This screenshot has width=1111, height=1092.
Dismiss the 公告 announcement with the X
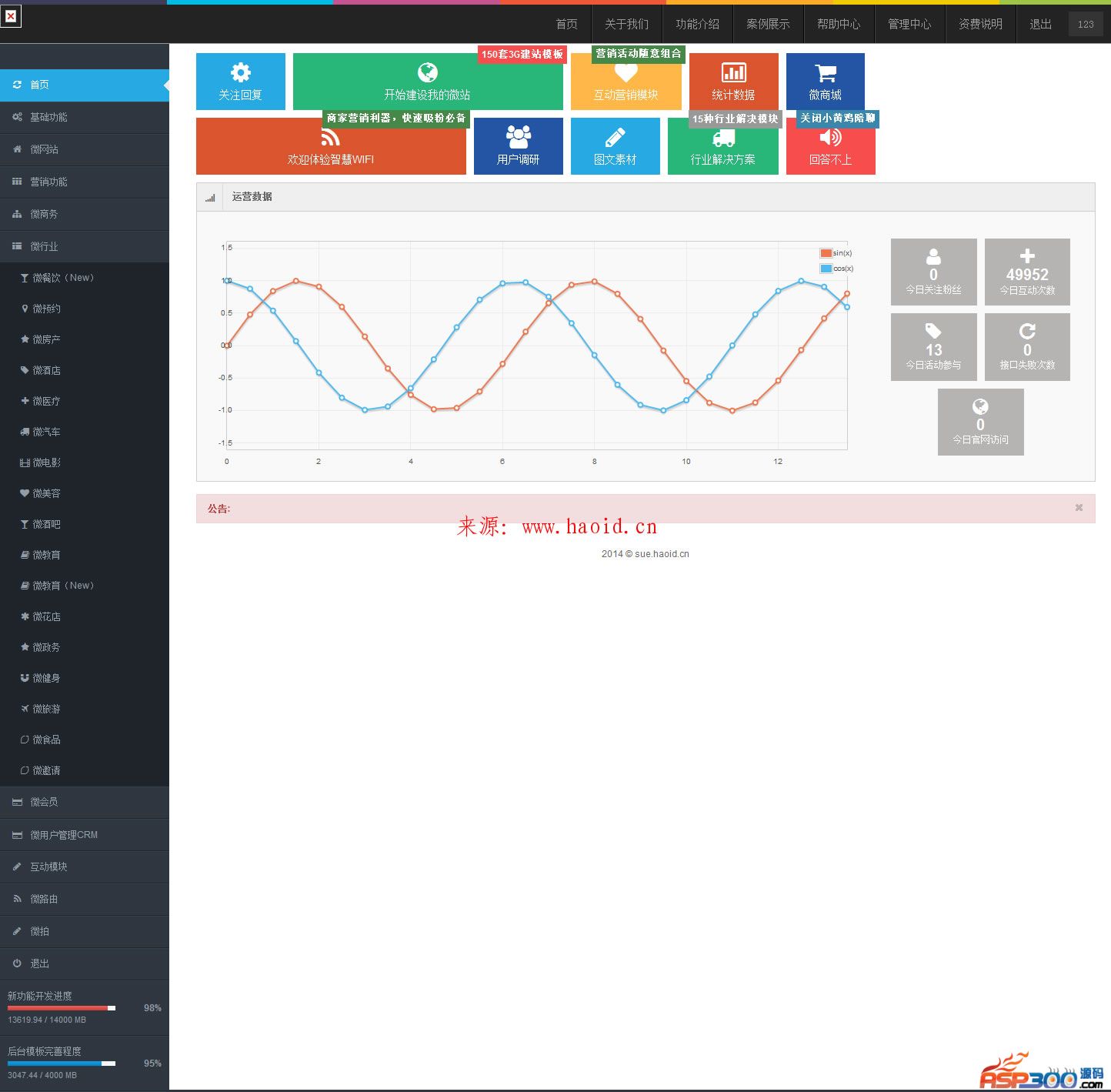pos(1079,508)
